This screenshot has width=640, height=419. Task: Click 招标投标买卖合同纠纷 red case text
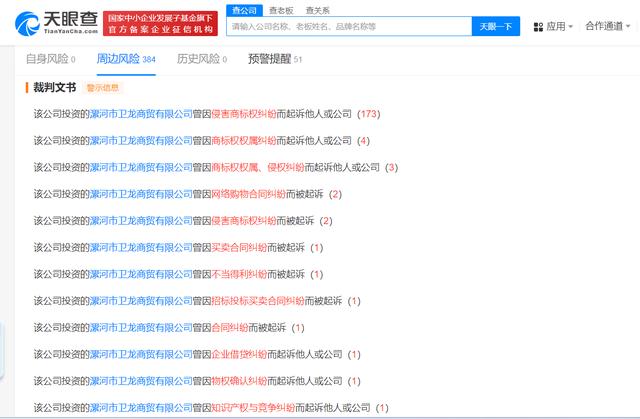[x=258, y=301]
